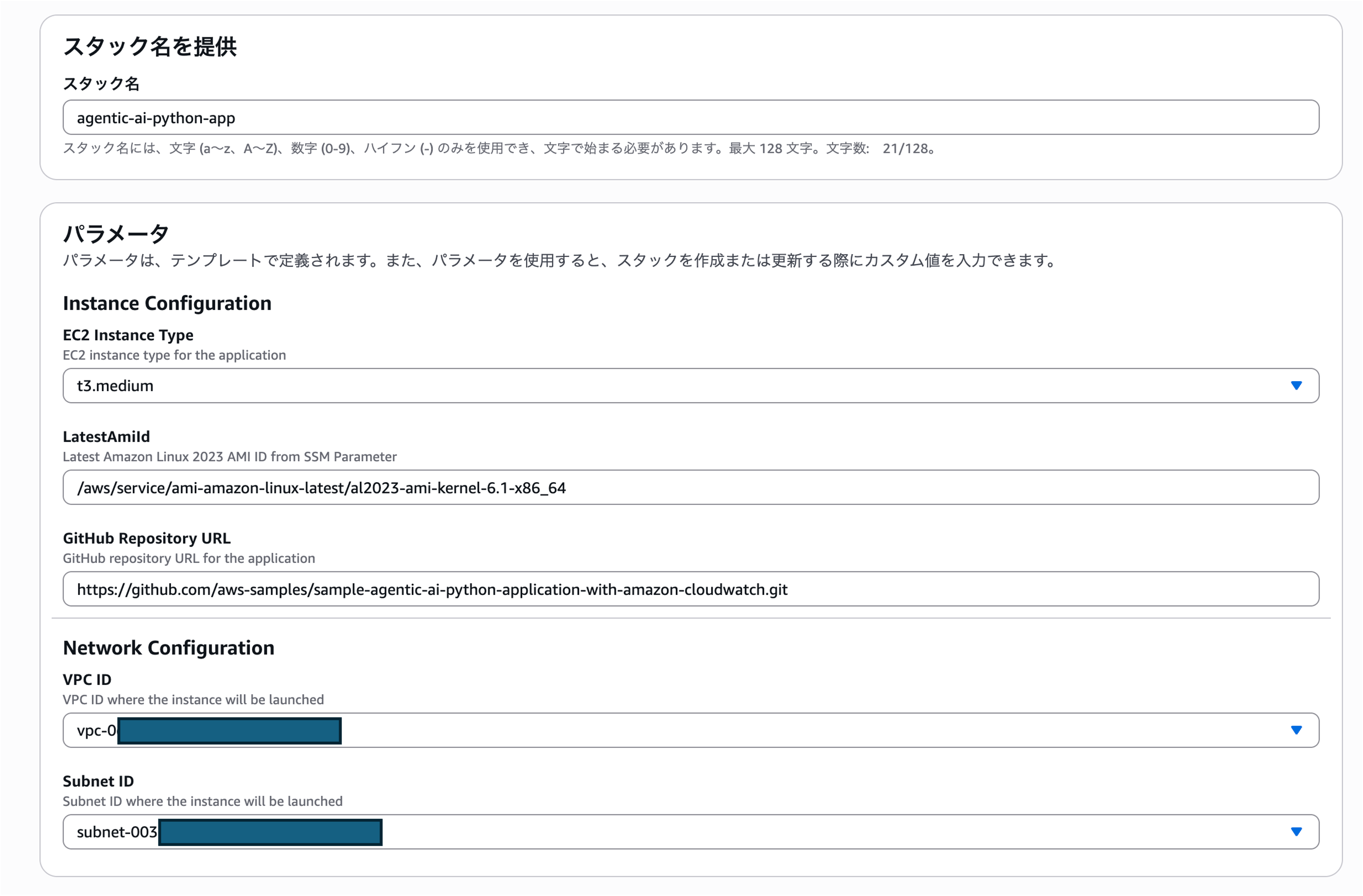
Task: Click the LatestAmiId parameter label
Action: (106, 437)
